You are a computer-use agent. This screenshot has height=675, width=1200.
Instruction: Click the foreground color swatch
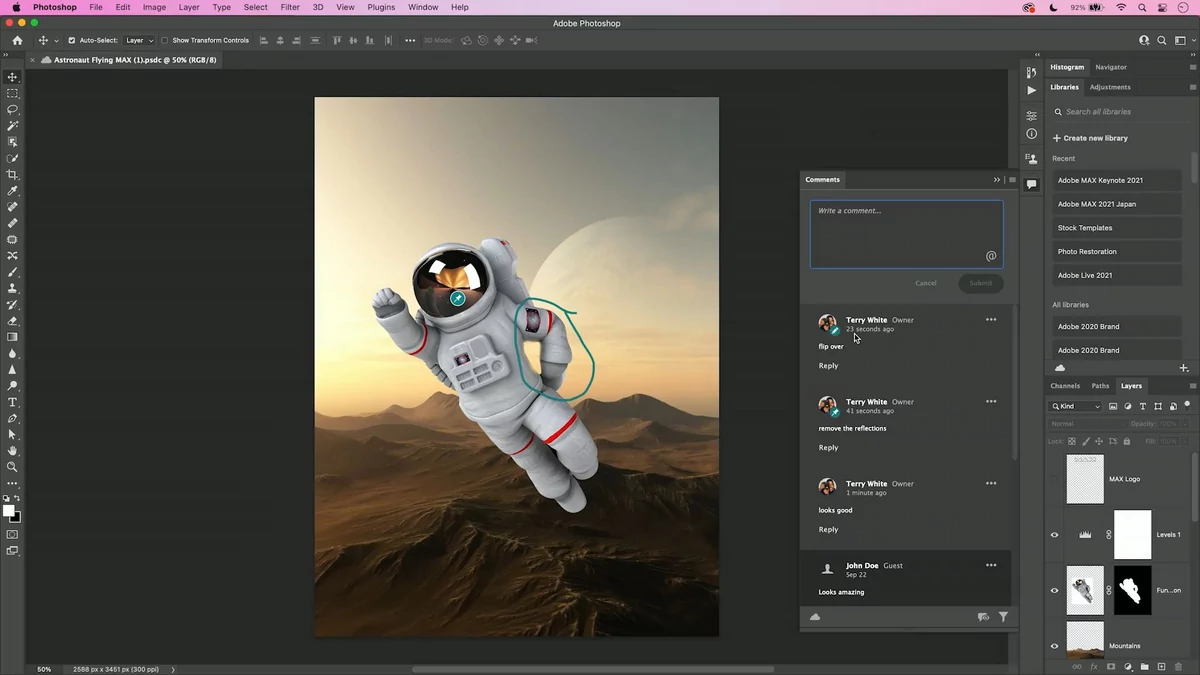coord(9,510)
